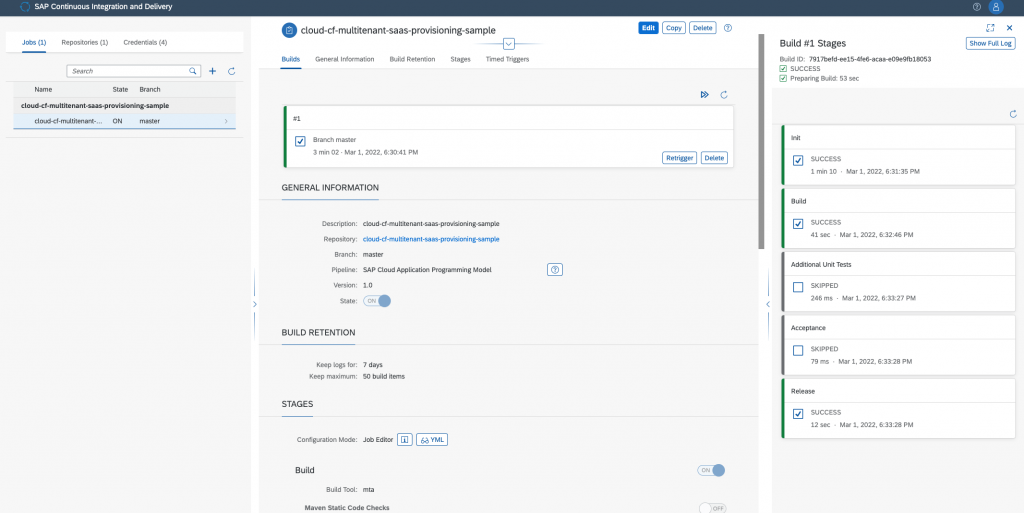Retrigger build #1

coord(679,158)
